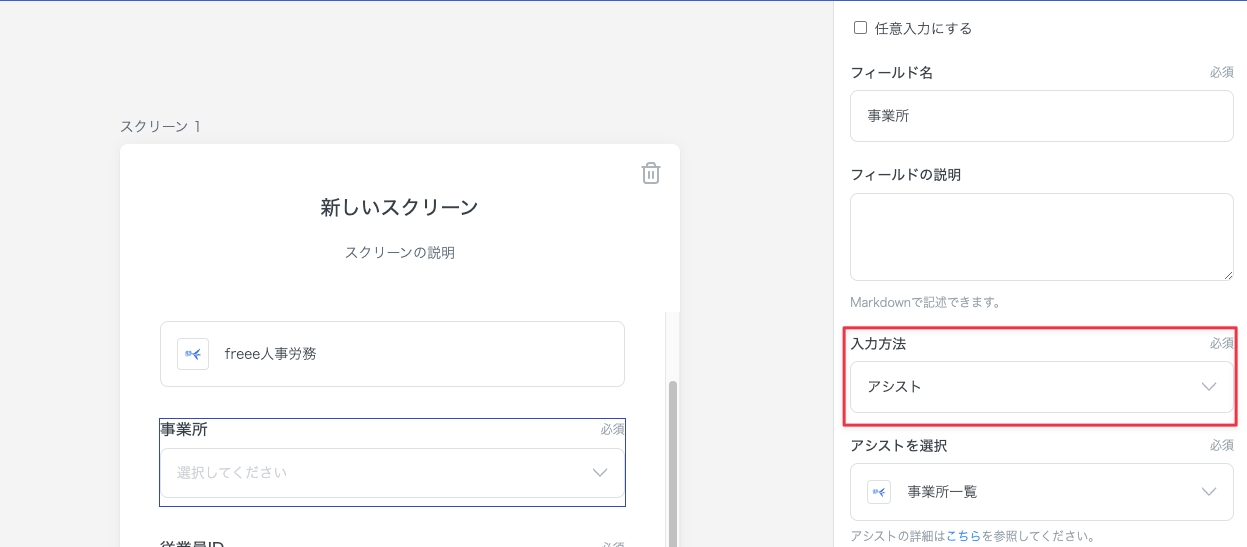Click the スクリーン 1 label
The height and width of the screenshot is (547, 1247).
(x=160, y=127)
